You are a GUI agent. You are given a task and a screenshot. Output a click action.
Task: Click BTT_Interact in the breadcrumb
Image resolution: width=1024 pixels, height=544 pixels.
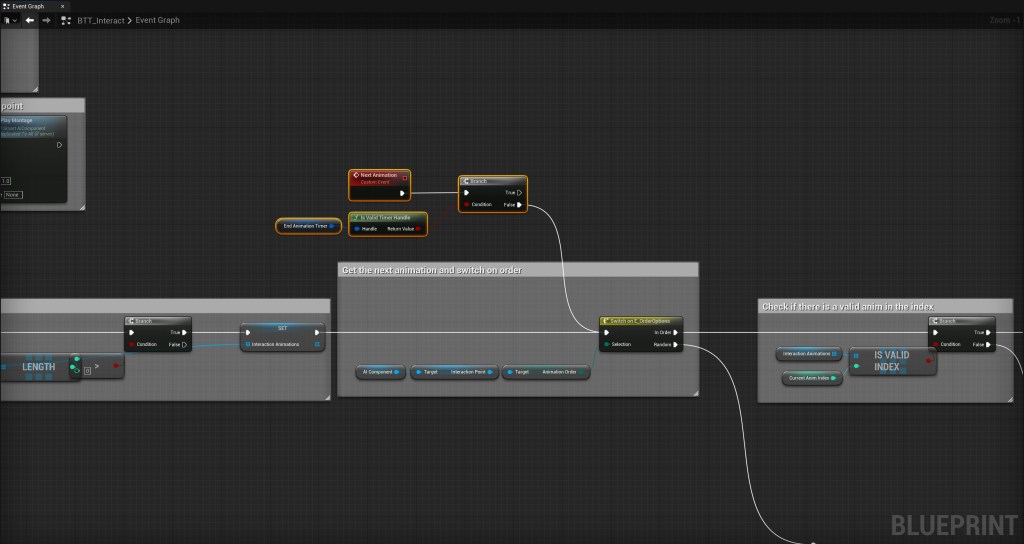point(100,20)
